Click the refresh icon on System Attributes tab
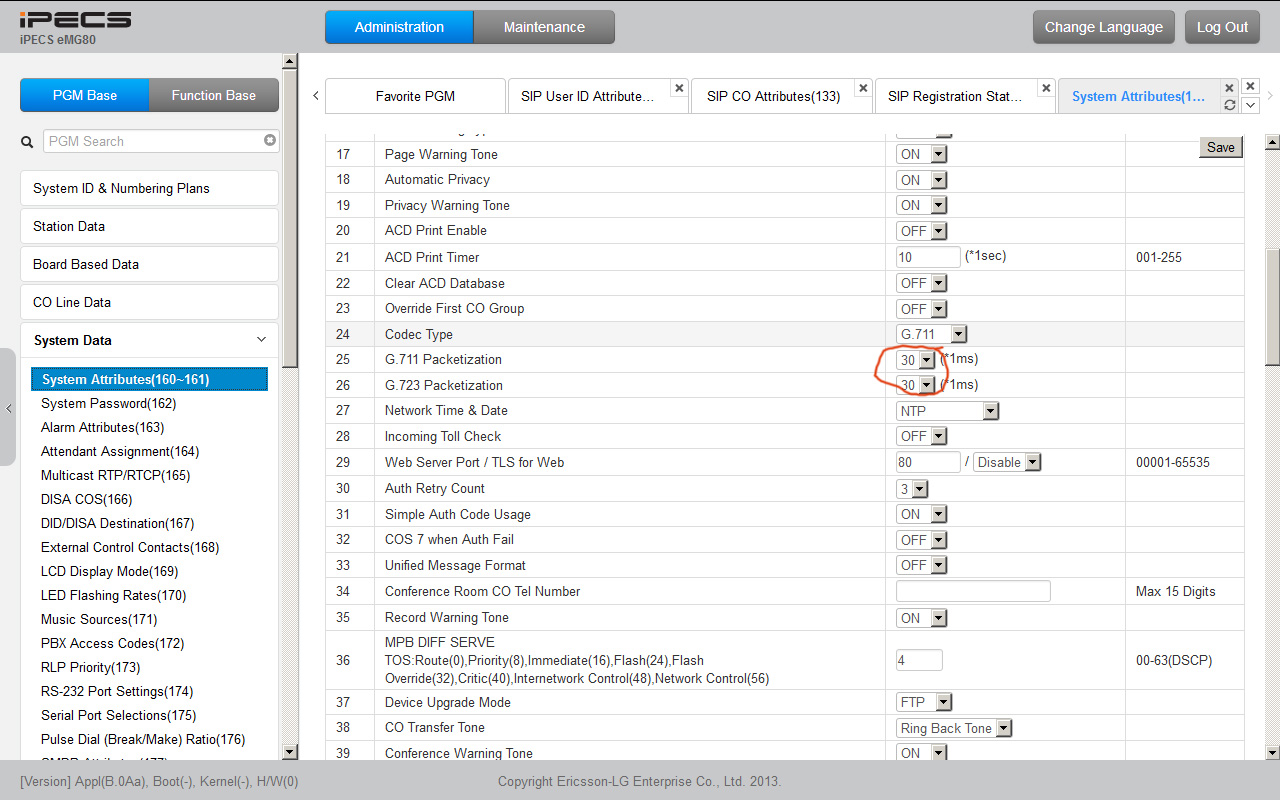This screenshot has height=800, width=1280. pyautogui.click(x=1230, y=105)
